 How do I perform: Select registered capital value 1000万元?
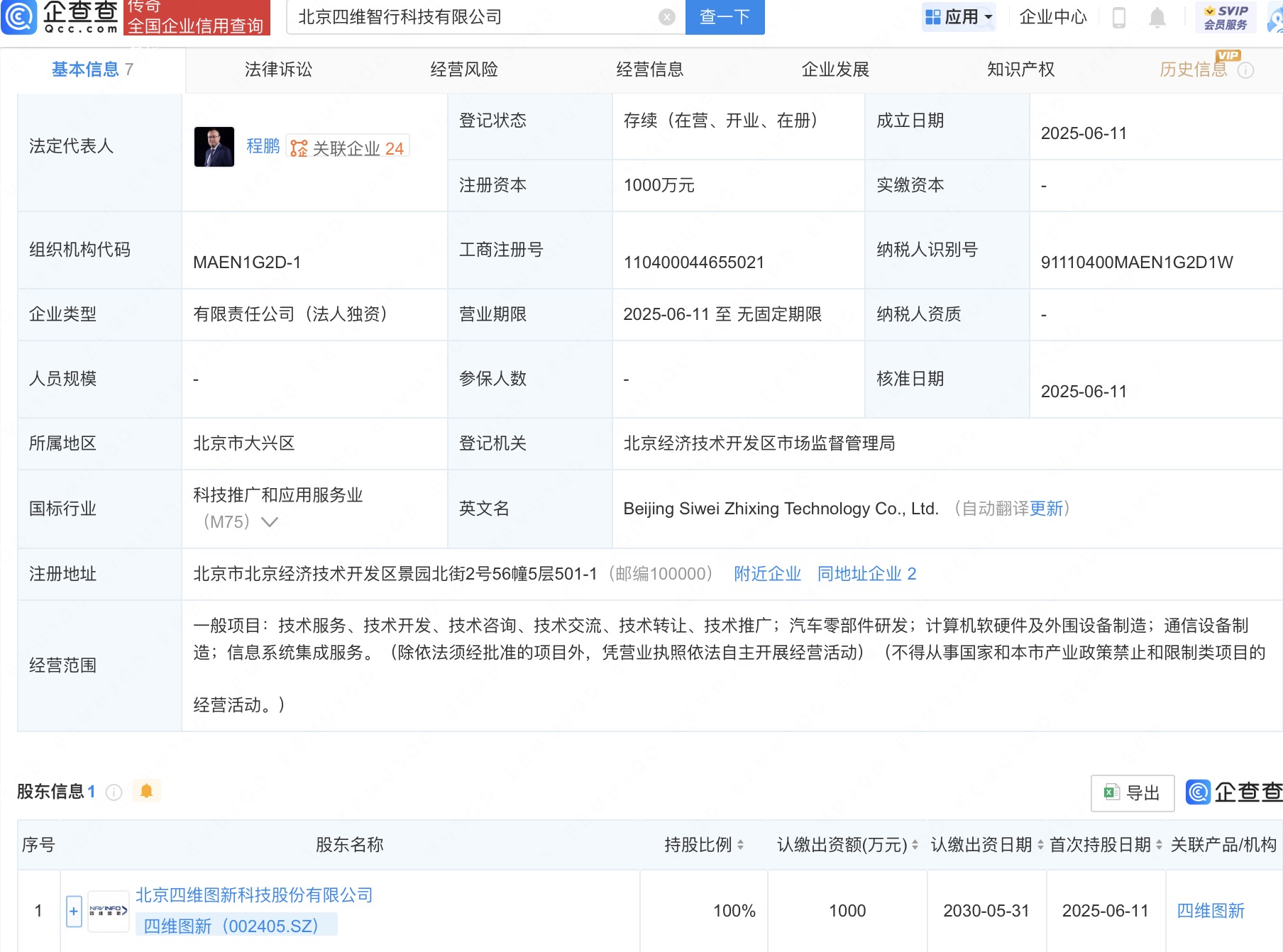659,185
